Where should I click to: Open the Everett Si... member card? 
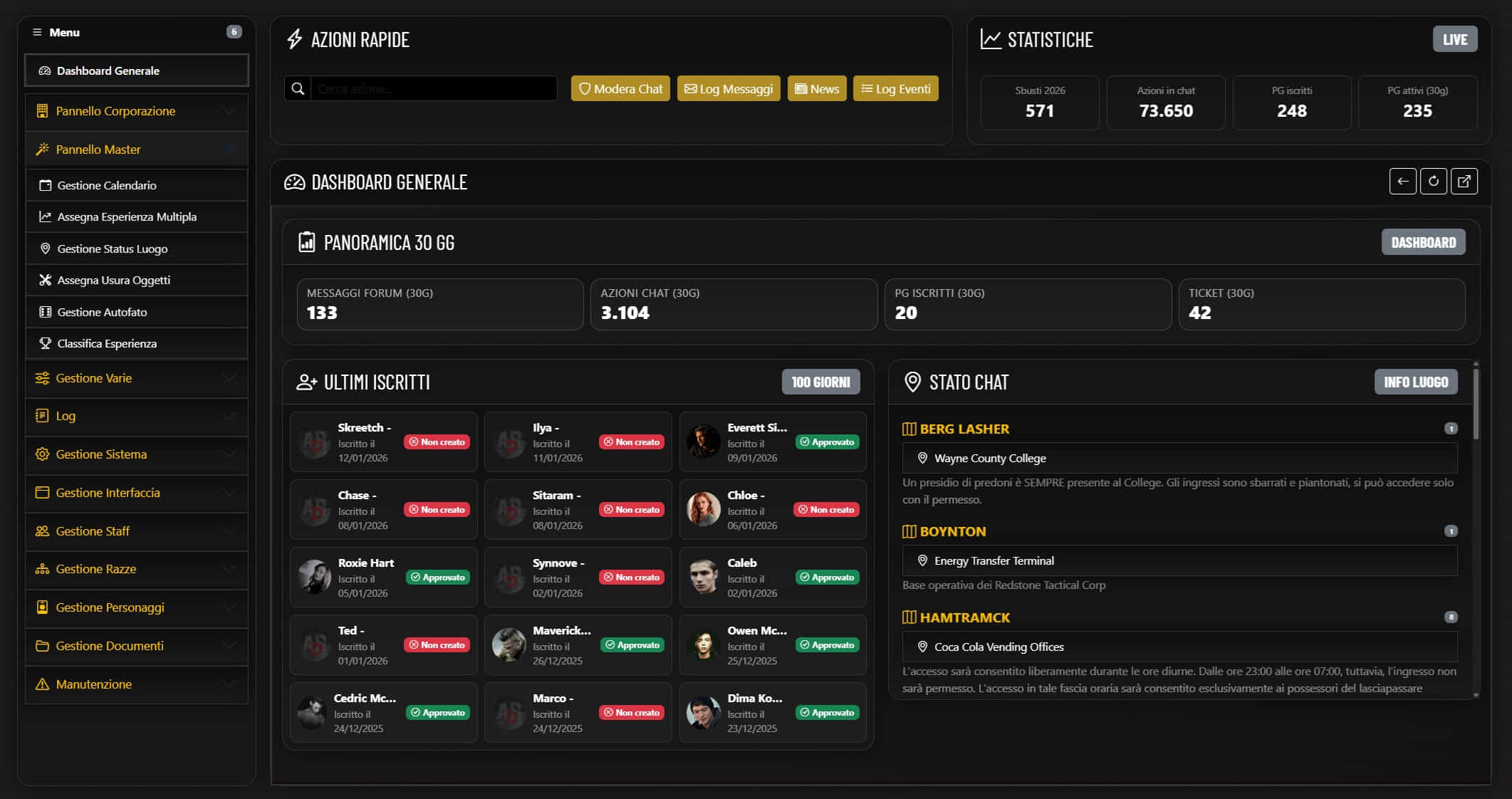pos(773,442)
